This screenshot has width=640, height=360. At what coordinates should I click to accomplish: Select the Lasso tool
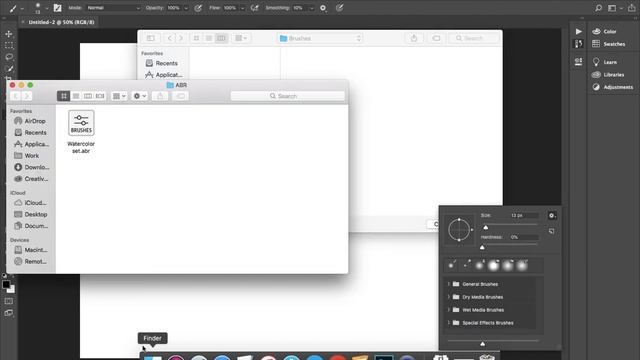9,57
